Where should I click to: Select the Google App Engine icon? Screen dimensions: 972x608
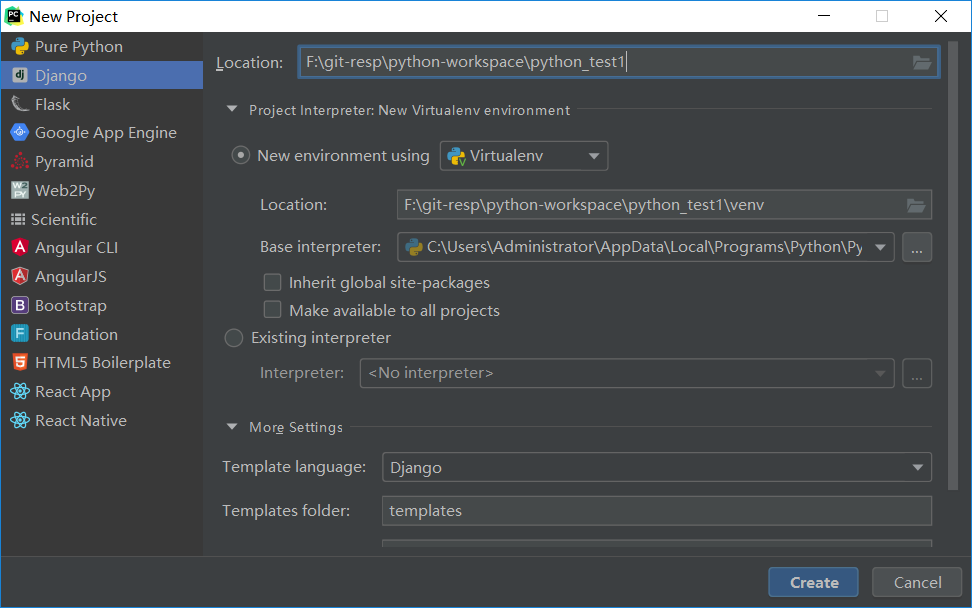click(x=20, y=132)
